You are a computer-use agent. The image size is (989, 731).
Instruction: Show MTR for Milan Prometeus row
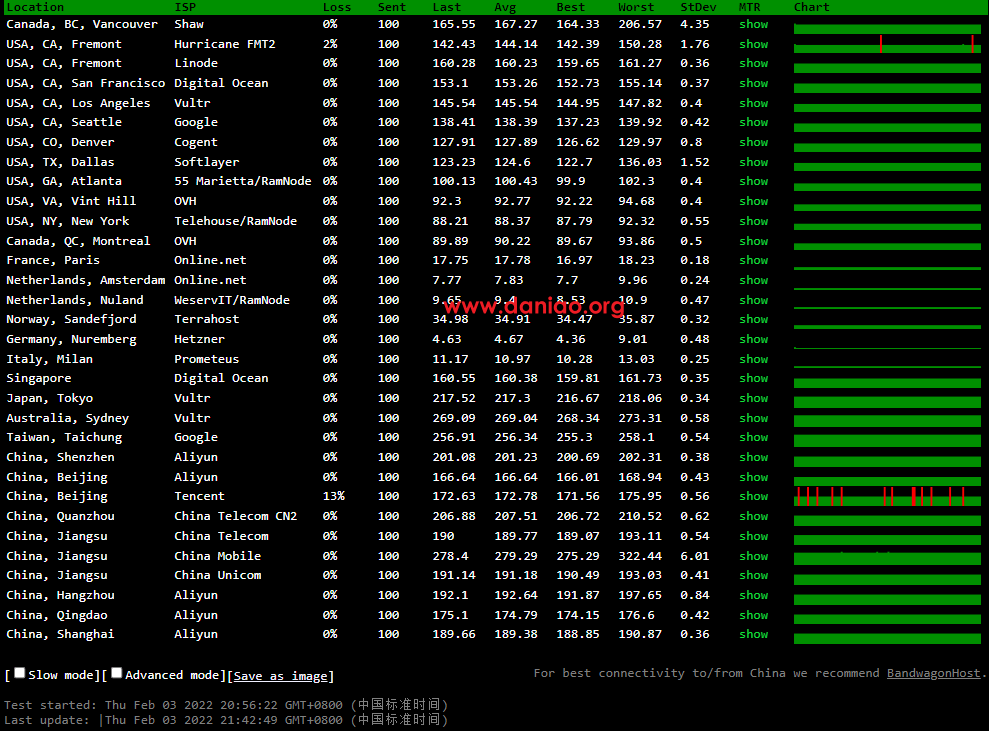pos(754,359)
